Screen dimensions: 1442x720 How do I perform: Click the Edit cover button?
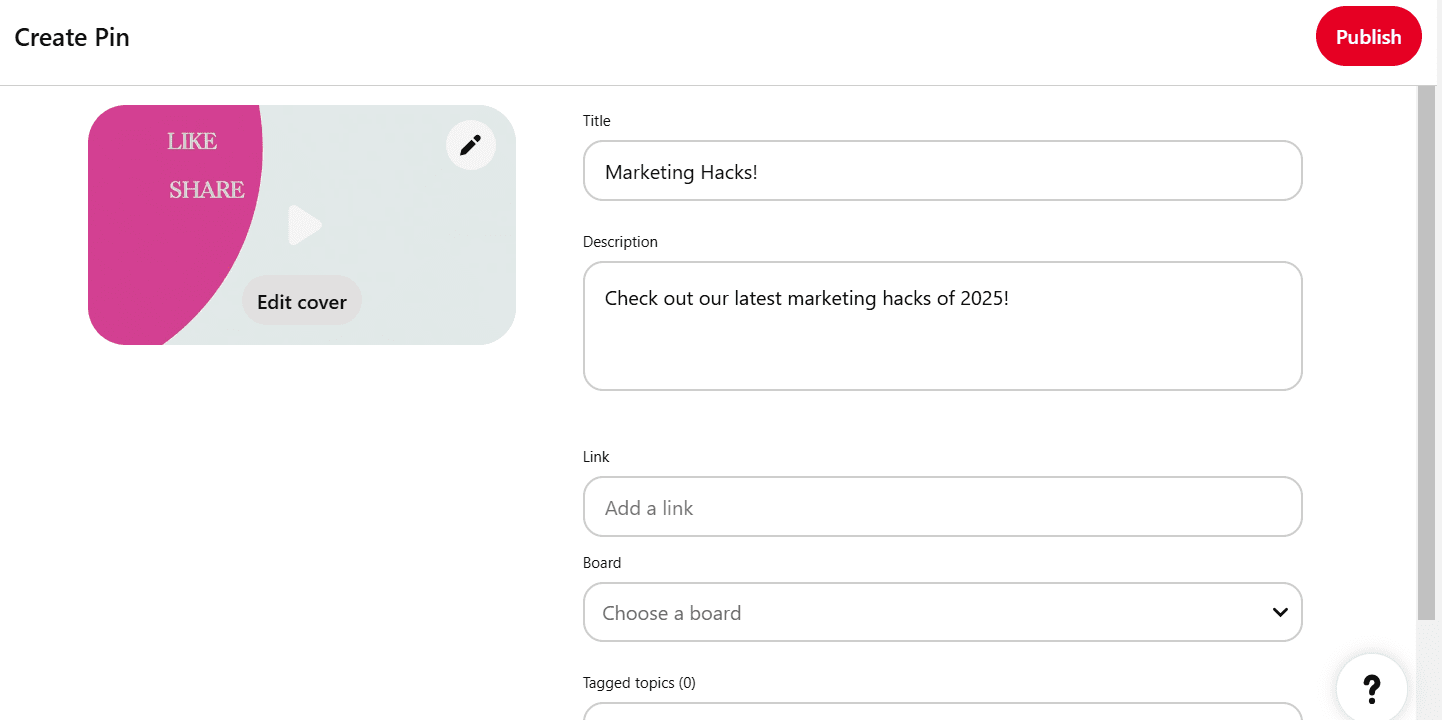tap(302, 301)
